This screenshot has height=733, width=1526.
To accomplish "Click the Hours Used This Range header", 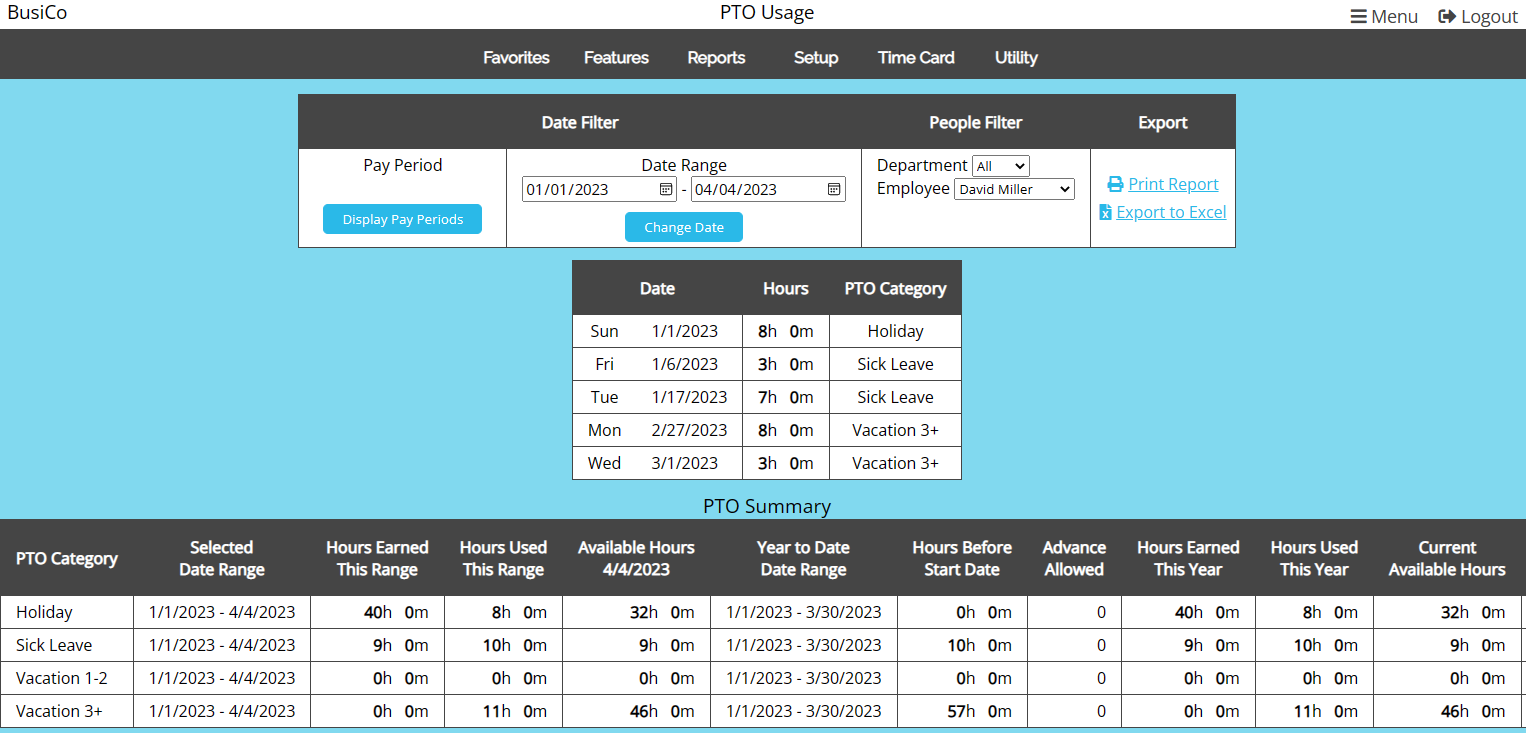I will click(503, 558).
